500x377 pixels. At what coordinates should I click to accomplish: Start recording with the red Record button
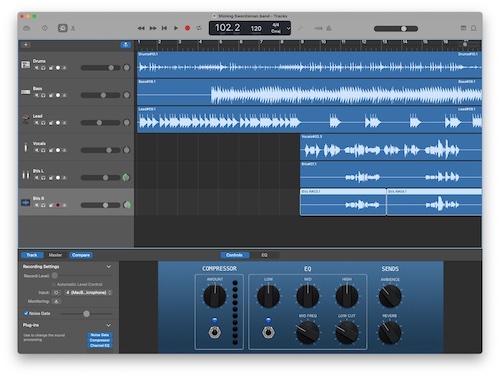tap(187, 28)
